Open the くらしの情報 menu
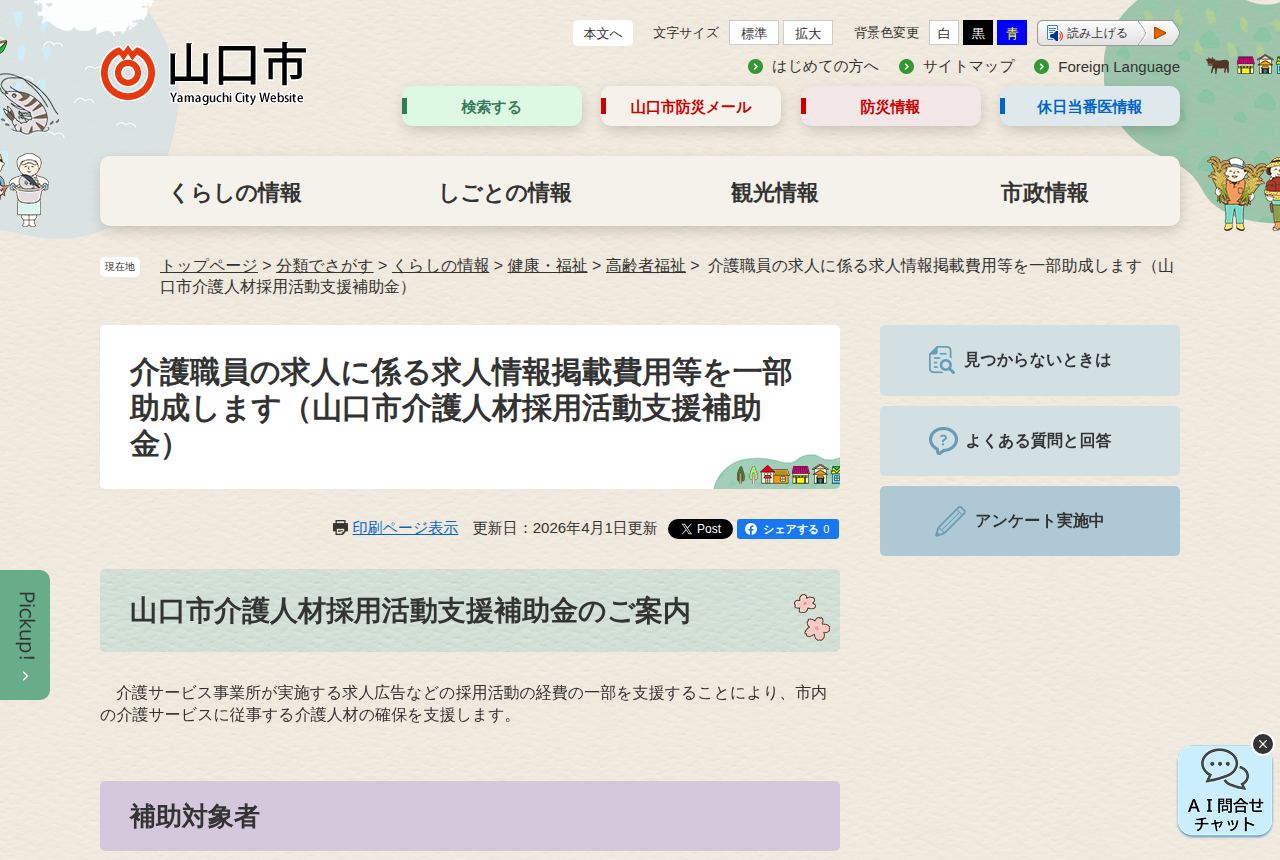Screen dimensions: 1280x860 point(235,192)
